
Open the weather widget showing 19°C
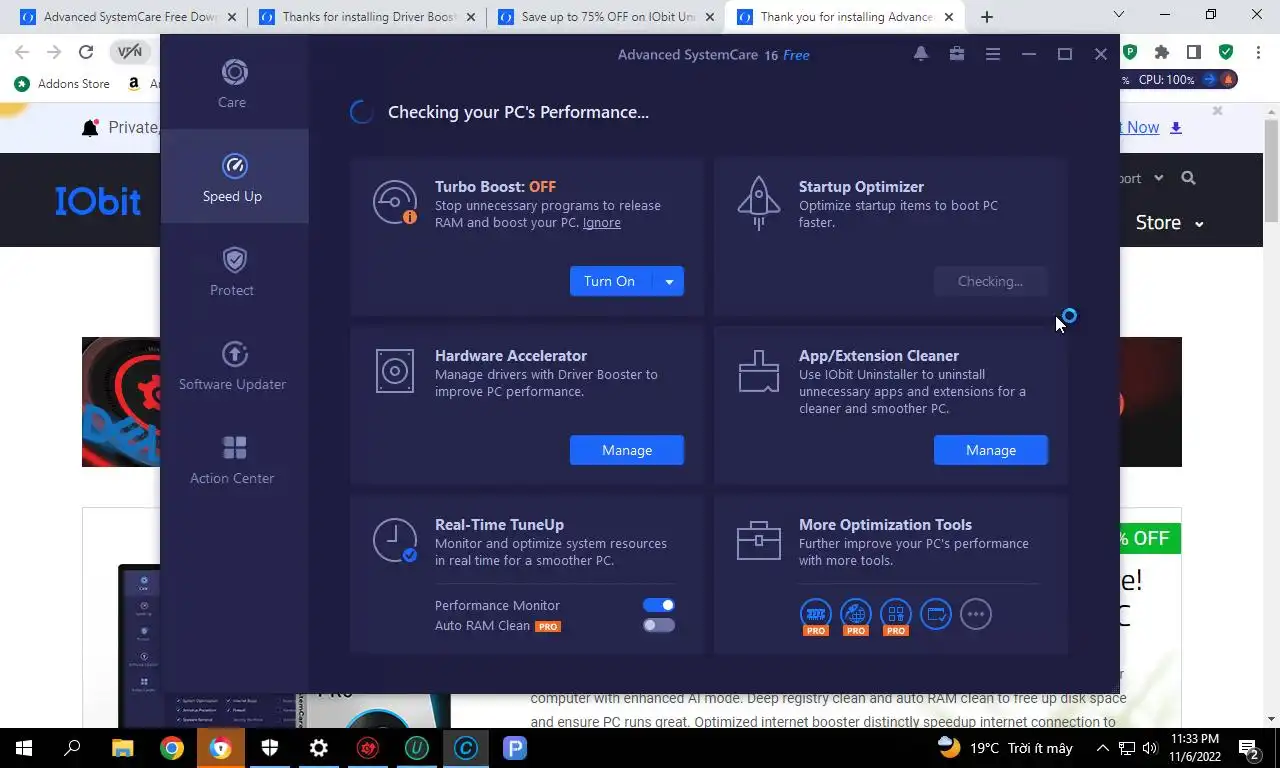tap(1005, 748)
